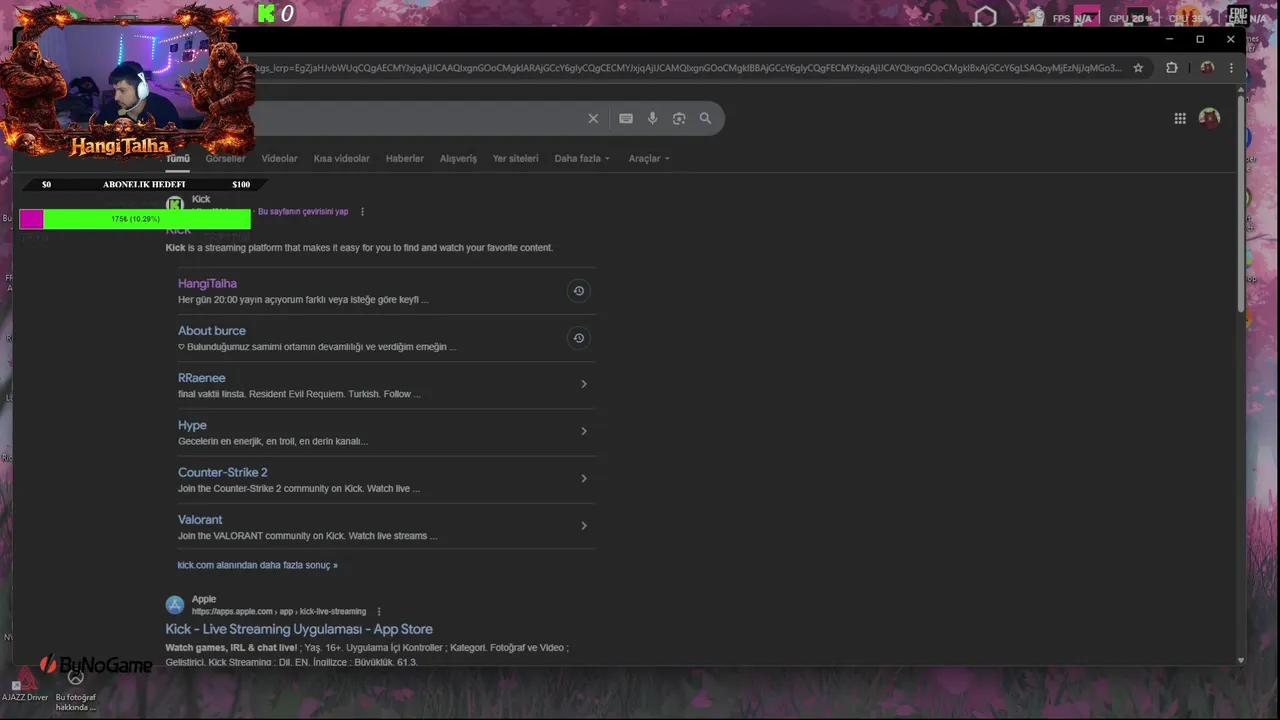The width and height of the screenshot is (1280, 720).
Task: Click Bu sayfanın çevirisini yap link
Action: (x=303, y=212)
